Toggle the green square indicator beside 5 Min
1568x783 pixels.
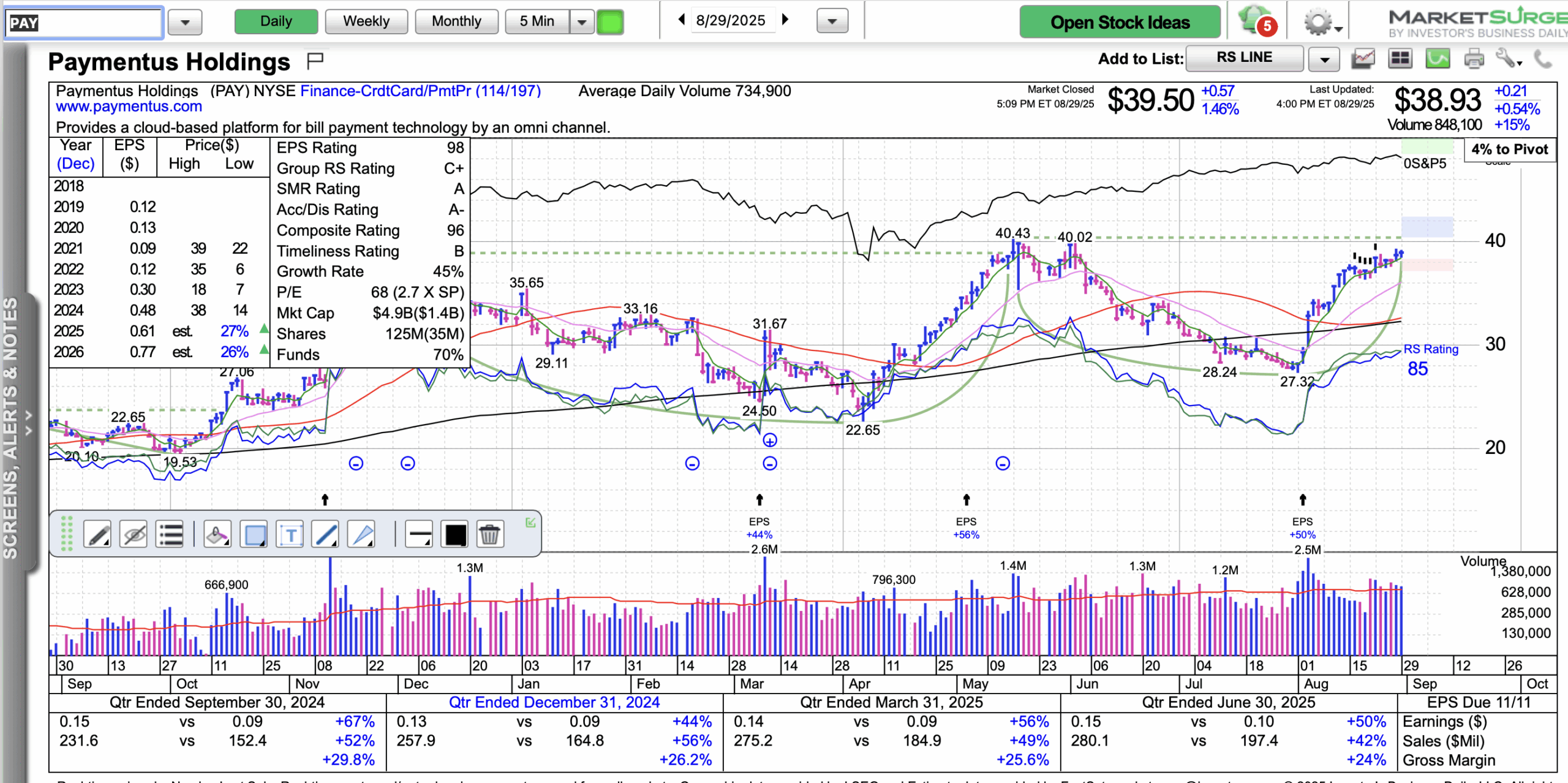[x=610, y=23]
